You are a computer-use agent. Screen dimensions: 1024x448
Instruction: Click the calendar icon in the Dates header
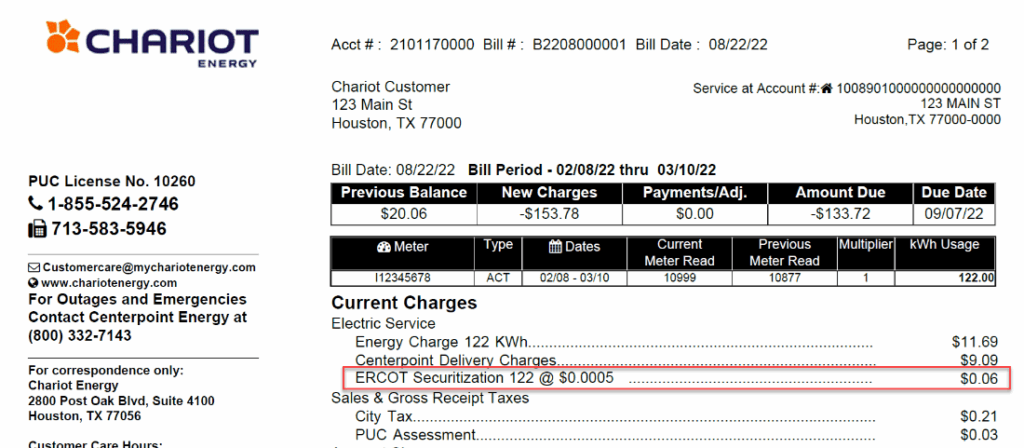[x=555, y=247]
